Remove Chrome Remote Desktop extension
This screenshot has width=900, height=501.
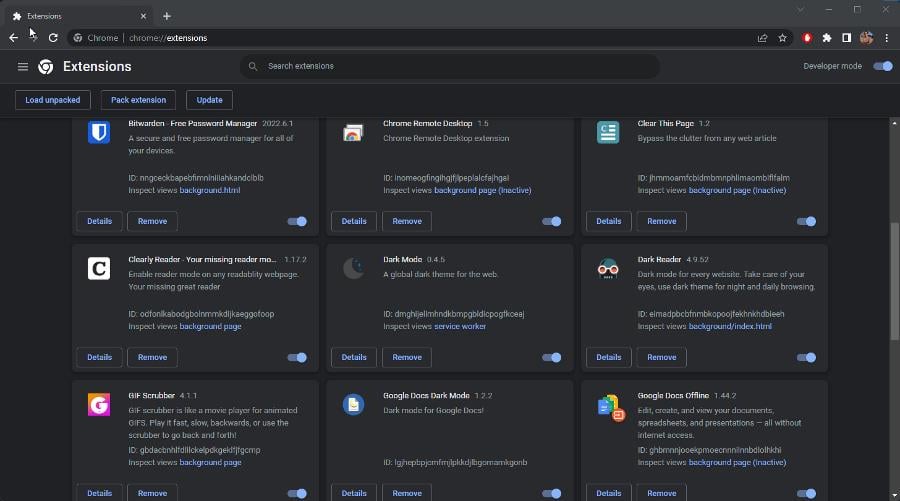(x=407, y=222)
